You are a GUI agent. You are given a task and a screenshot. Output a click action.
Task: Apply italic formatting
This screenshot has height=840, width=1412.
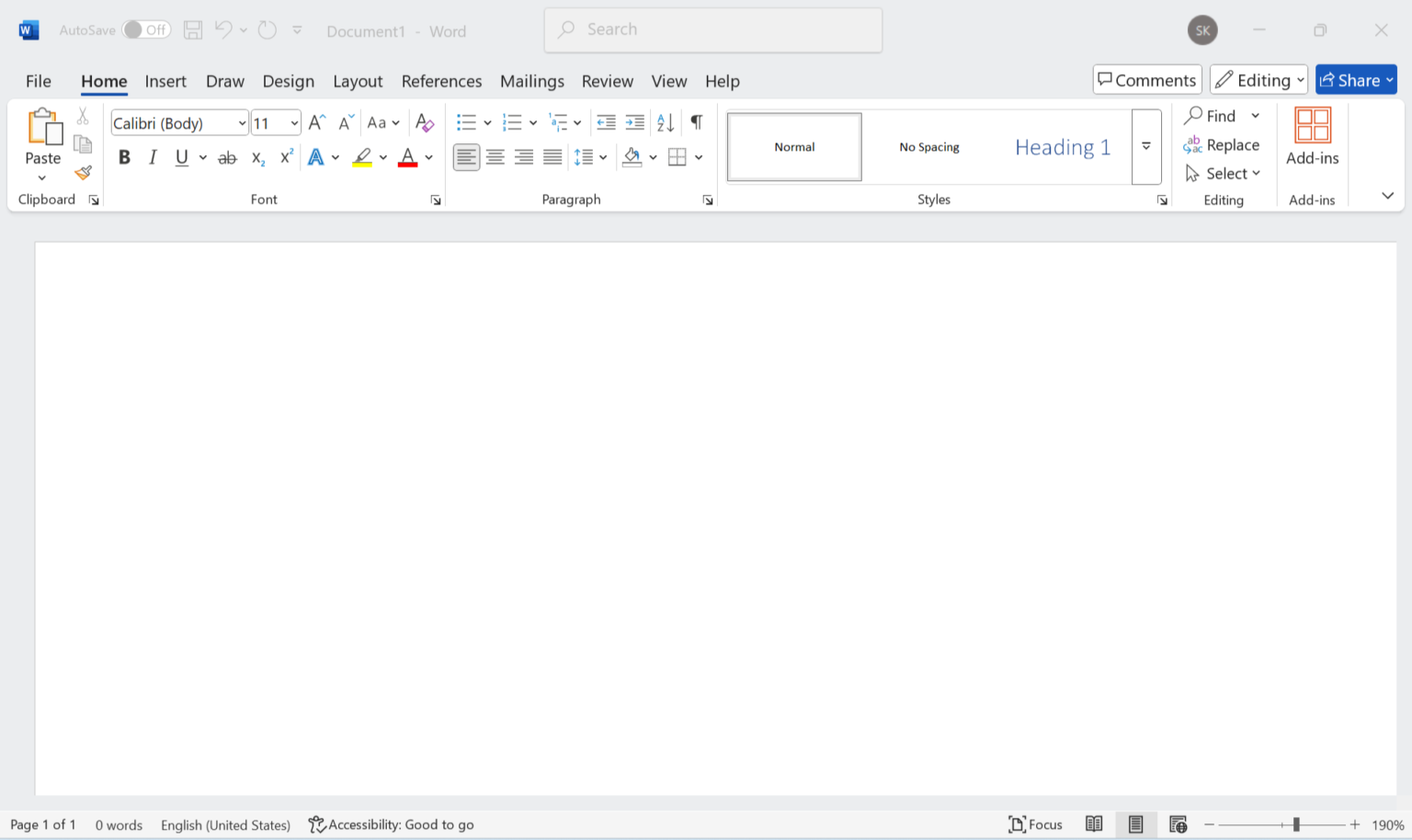pyautogui.click(x=153, y=156)
